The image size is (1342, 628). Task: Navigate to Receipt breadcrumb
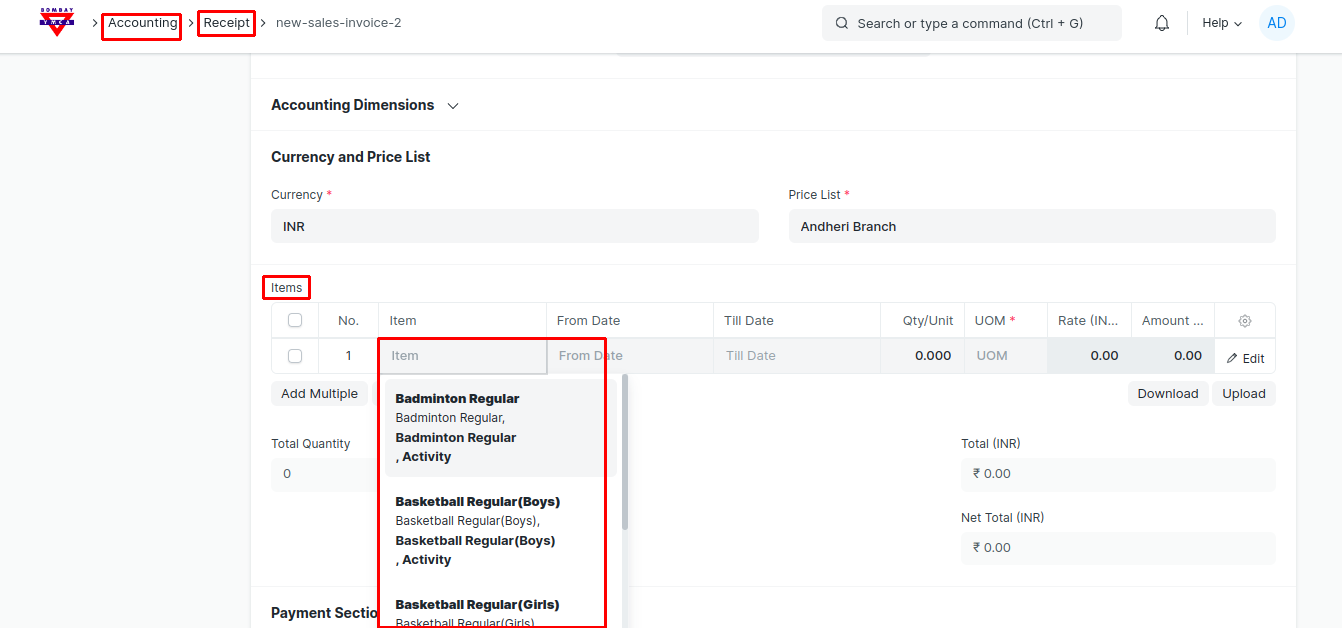click(x=226, y=23)
